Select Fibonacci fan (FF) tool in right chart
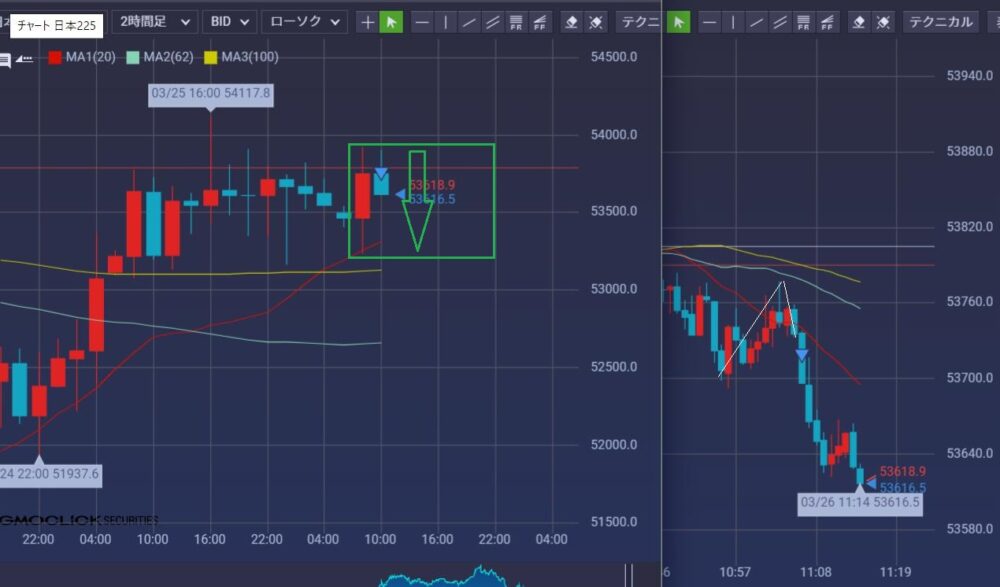 click(x=827, y=22)
